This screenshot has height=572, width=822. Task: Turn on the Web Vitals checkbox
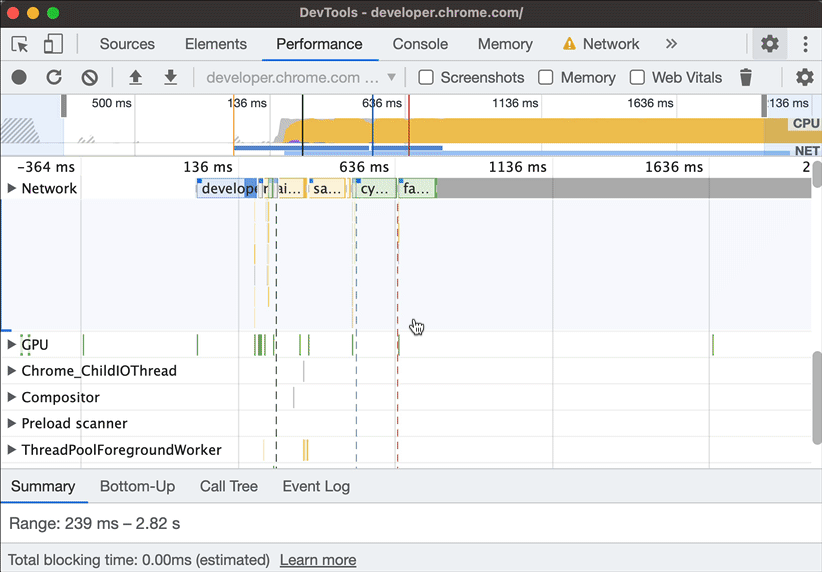(x=637, y=77)
